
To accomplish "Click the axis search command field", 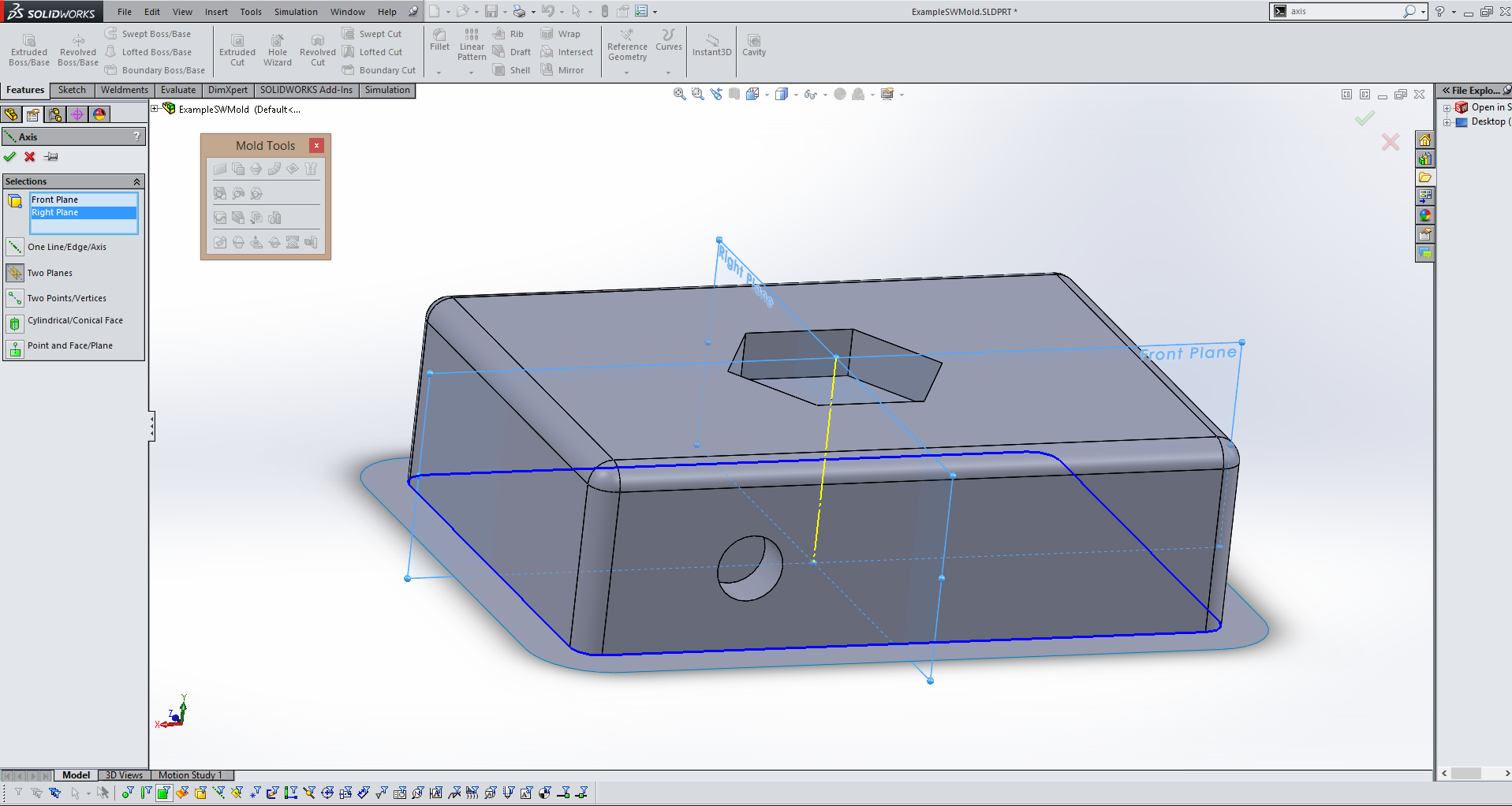I will pos(1345,12).
